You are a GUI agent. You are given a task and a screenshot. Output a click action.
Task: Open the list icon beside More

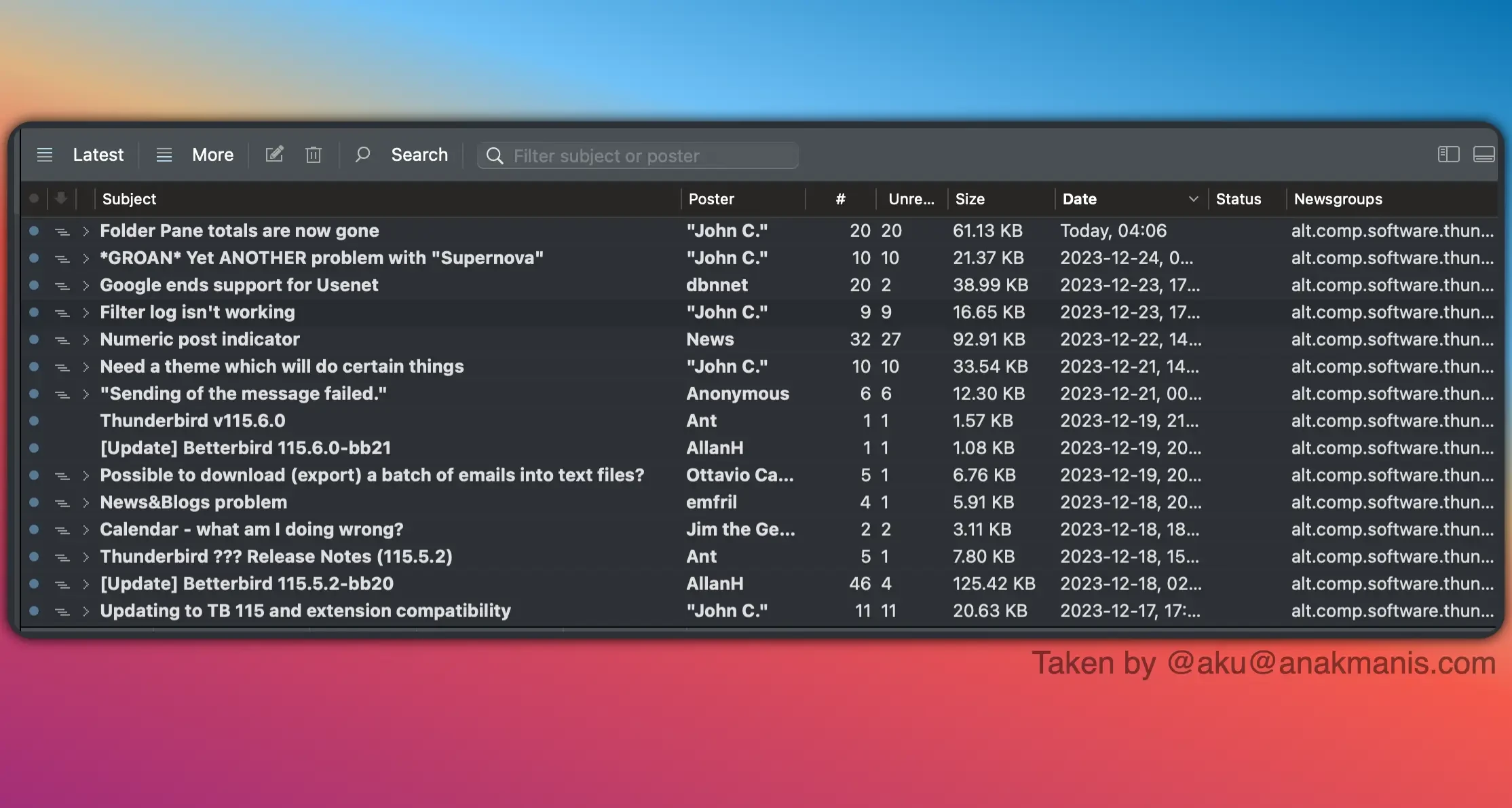(x=164, y=155)
